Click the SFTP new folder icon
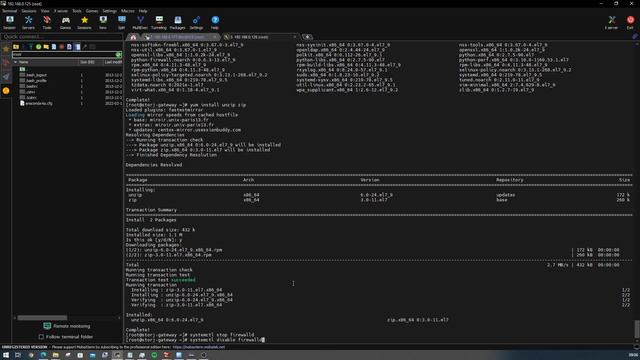 [46, 47]
